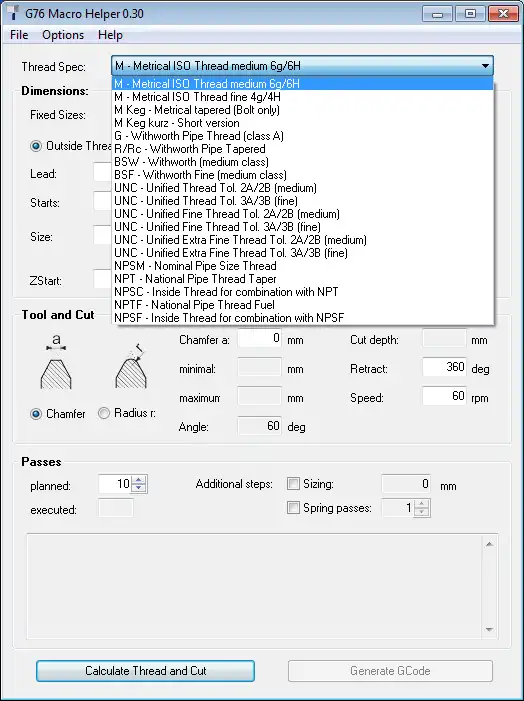Select M - Metrical ISO Thread medium 6g/6H

(x=303, y=84)
